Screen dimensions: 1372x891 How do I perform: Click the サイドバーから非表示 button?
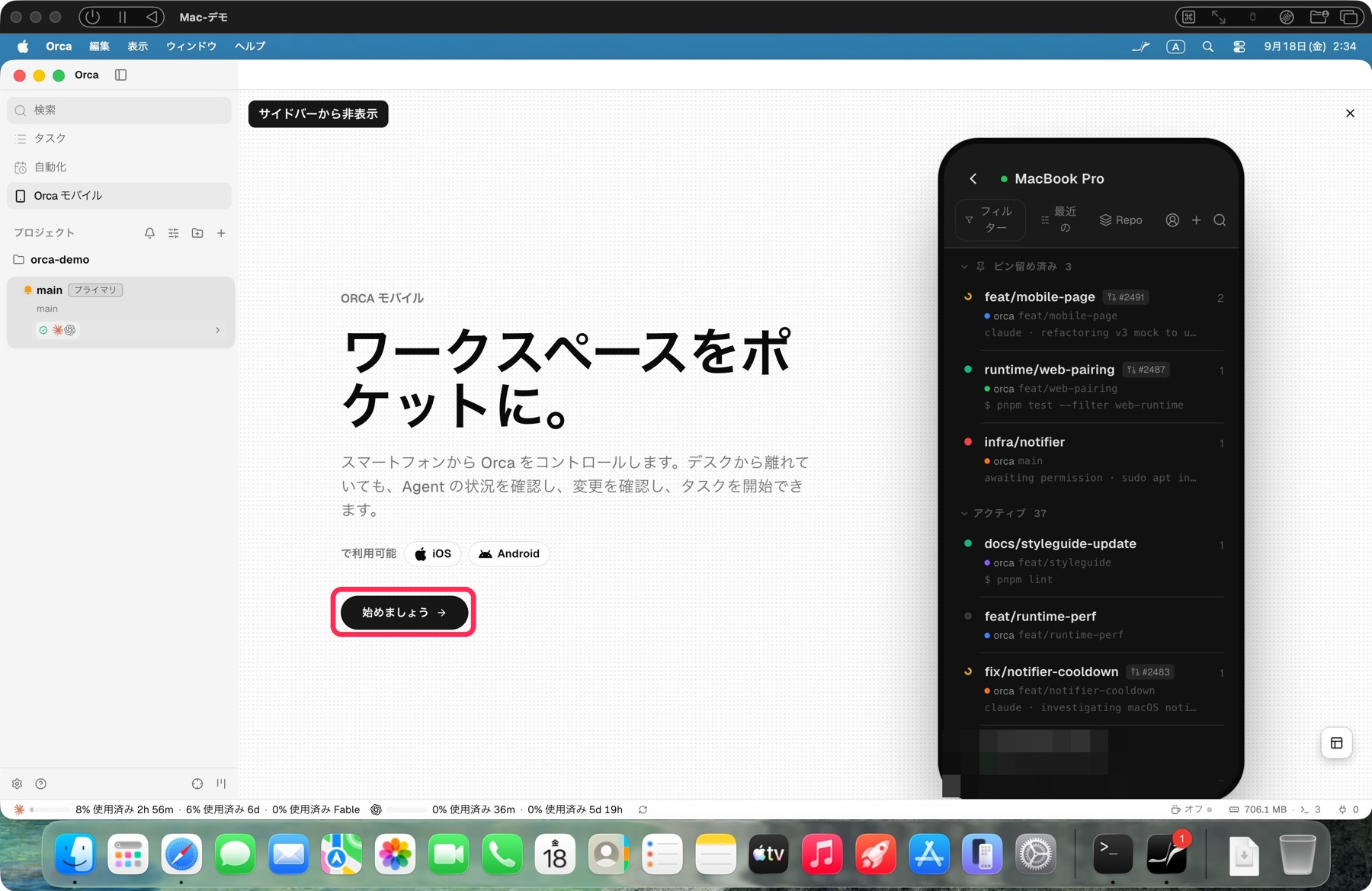(x=319, y=114)
